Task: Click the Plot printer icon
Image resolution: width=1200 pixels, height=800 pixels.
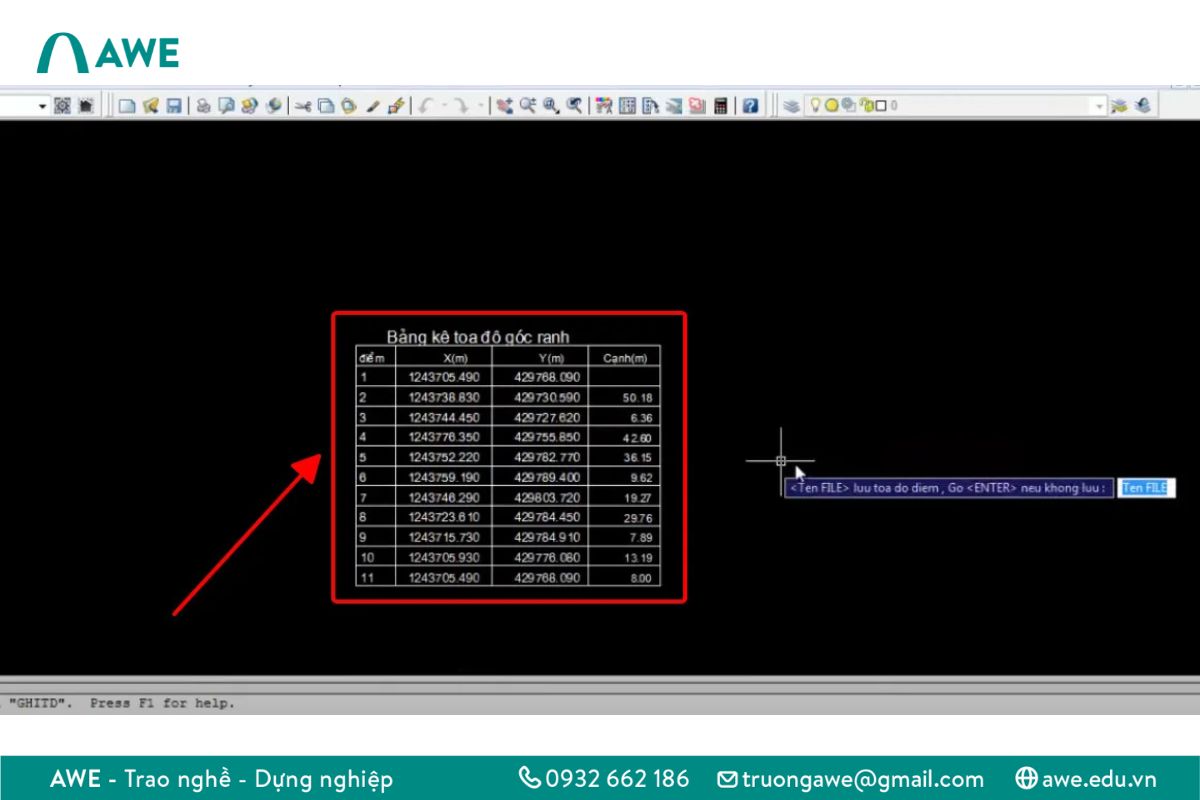Action: [203, 105]
